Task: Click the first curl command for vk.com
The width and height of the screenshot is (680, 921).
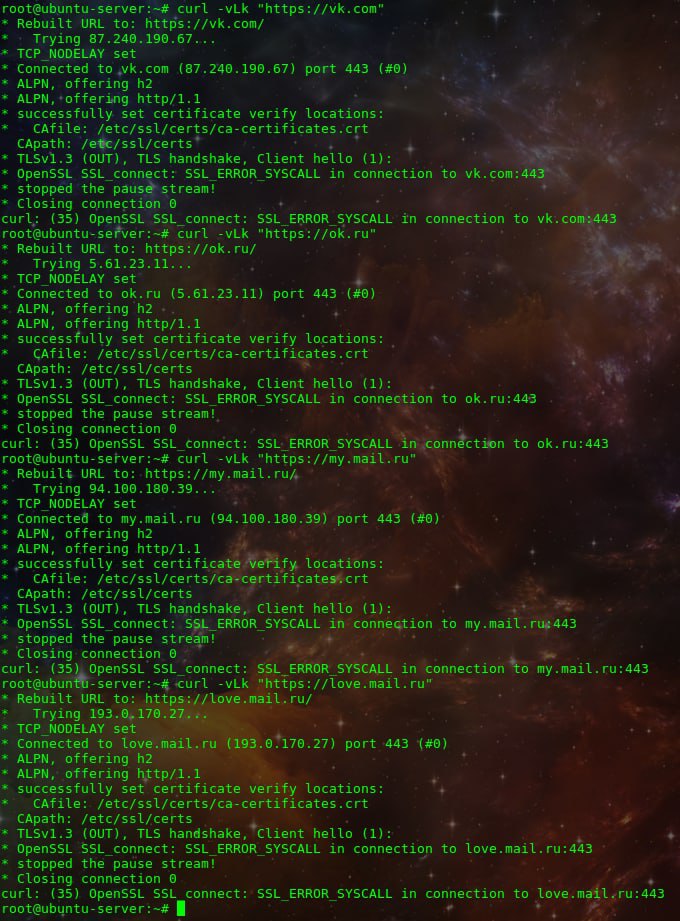Action: [281, 9]
